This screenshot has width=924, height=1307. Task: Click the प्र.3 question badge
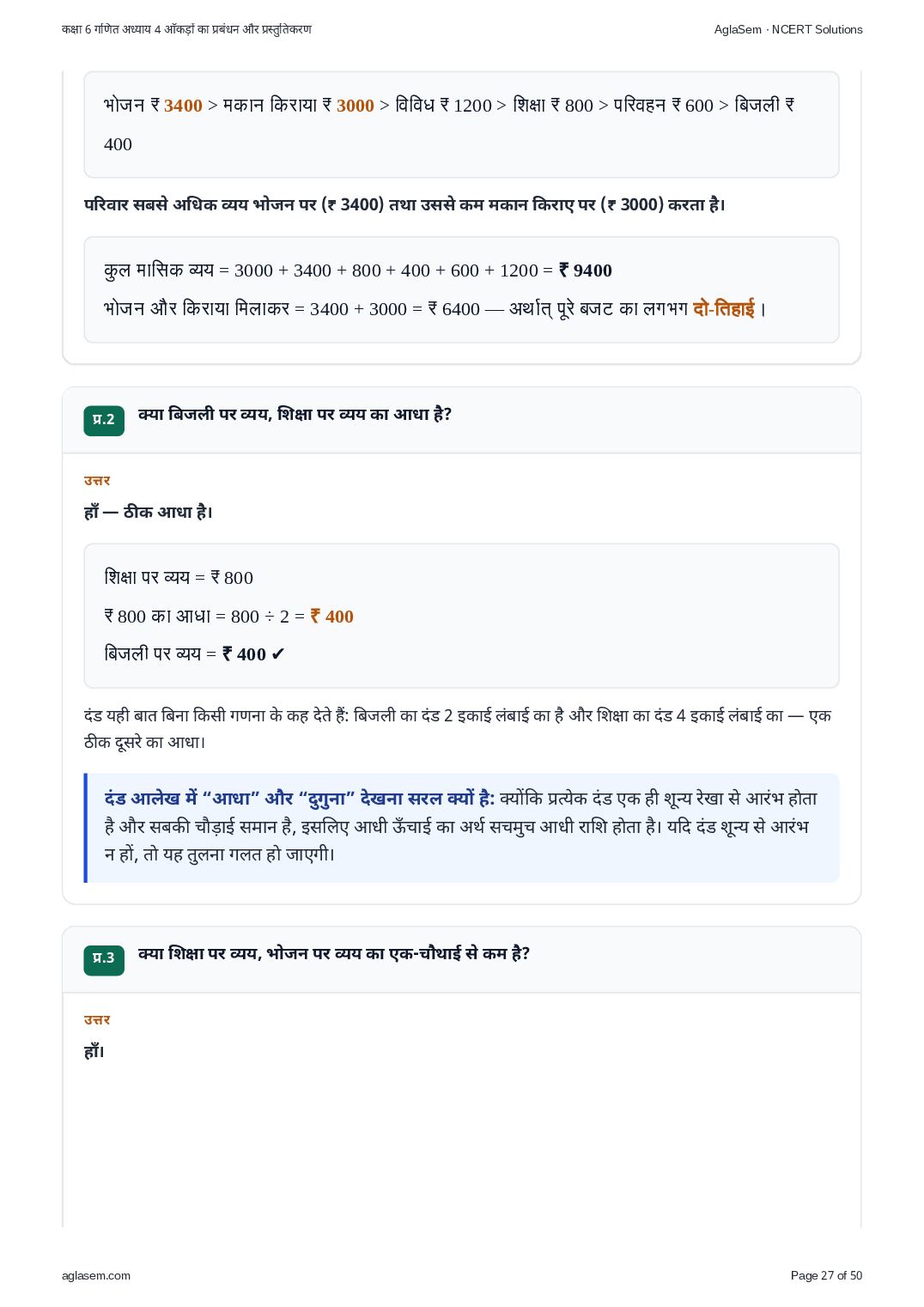point(104,959)
